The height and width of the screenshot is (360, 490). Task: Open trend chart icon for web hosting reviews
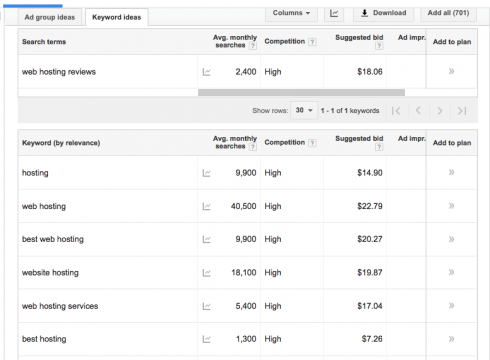206,72
